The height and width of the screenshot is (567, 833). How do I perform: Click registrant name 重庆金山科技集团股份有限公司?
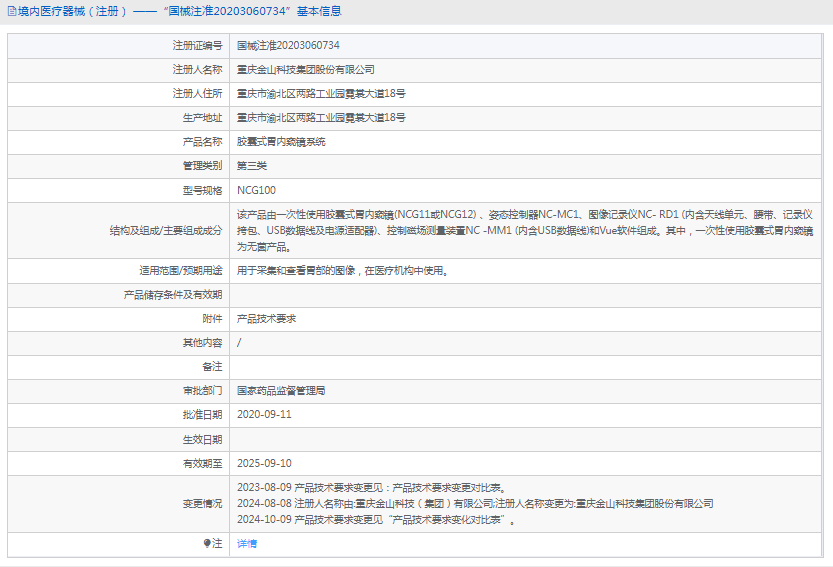coord(305,70)
